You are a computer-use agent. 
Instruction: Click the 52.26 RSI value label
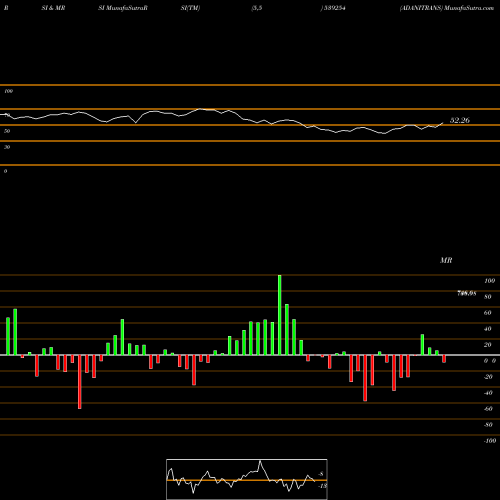(x=460, y=120)
